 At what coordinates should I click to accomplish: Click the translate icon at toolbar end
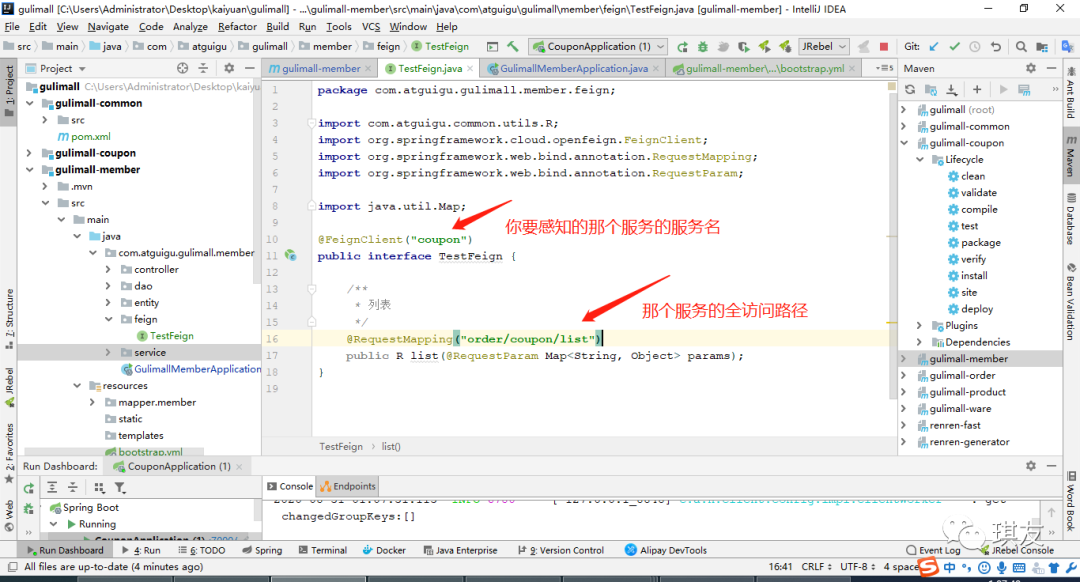coord(1067,46)
